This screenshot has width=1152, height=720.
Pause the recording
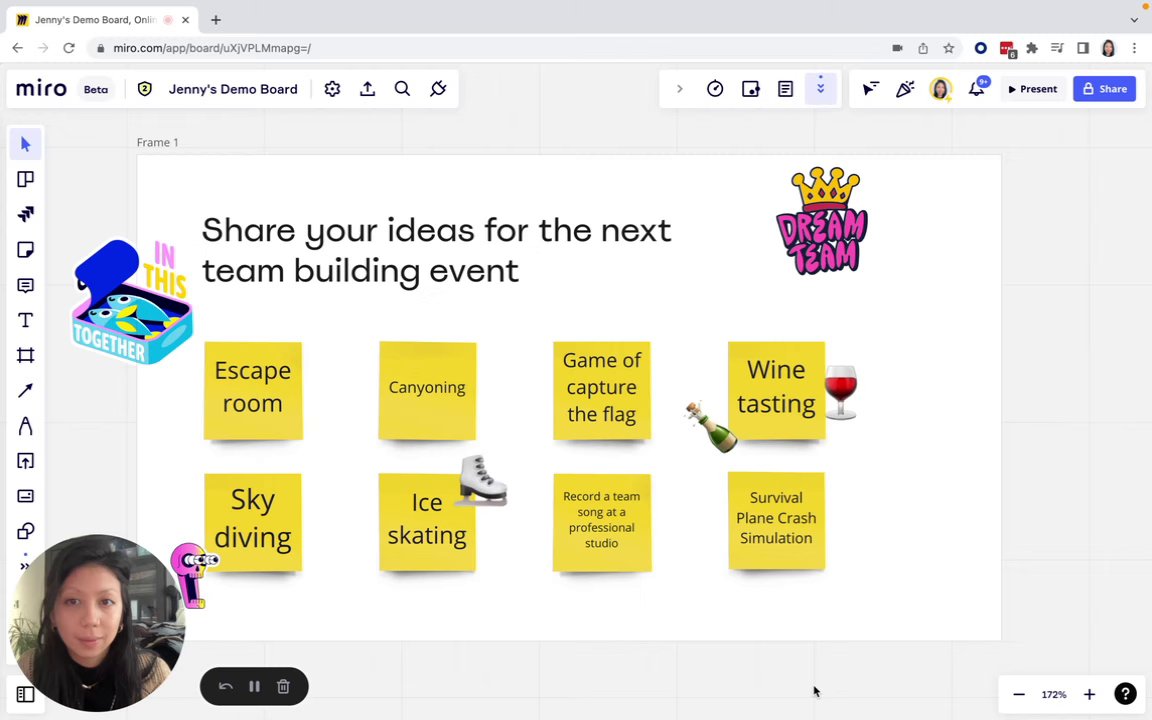point(254,686)
